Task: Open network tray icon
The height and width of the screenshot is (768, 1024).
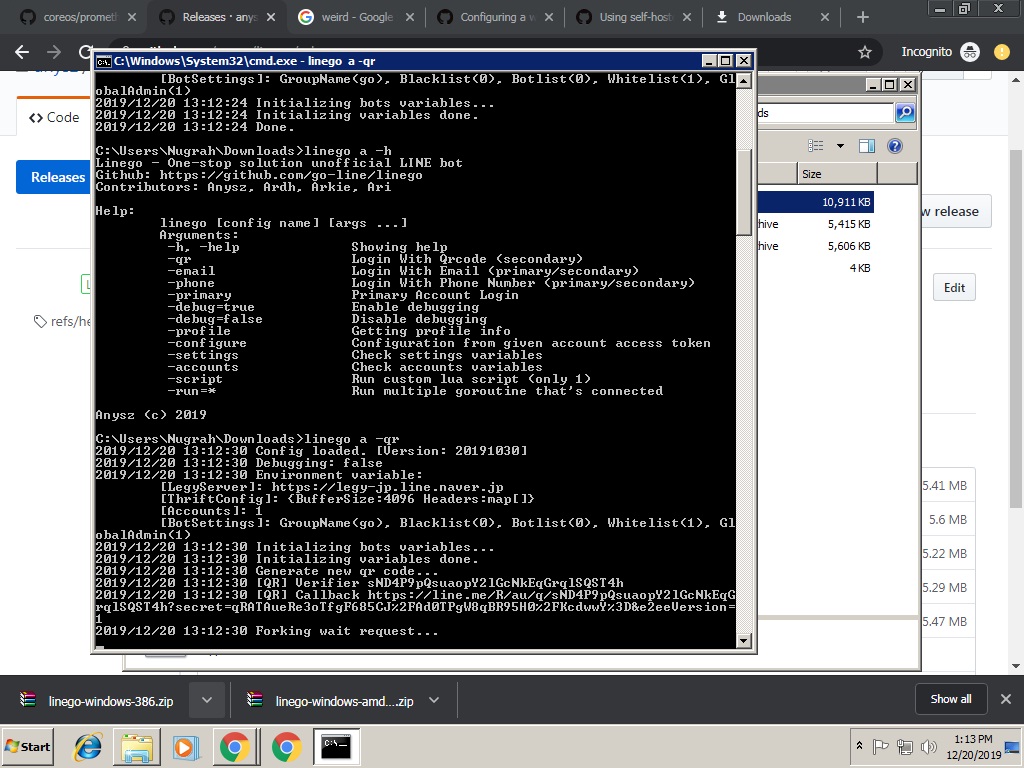Action: (905, 746)
